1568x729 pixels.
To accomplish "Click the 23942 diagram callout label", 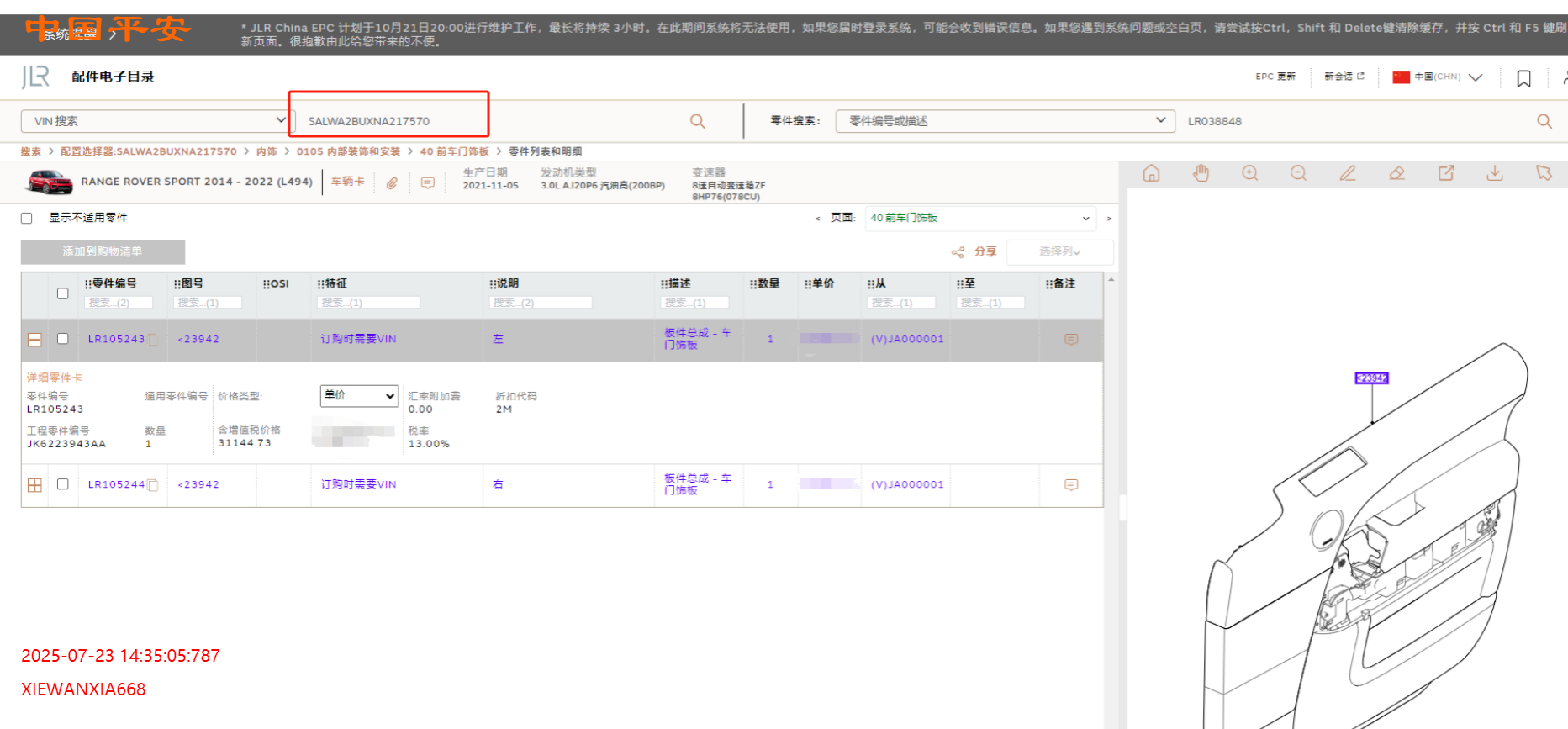I will point(1371,378).
